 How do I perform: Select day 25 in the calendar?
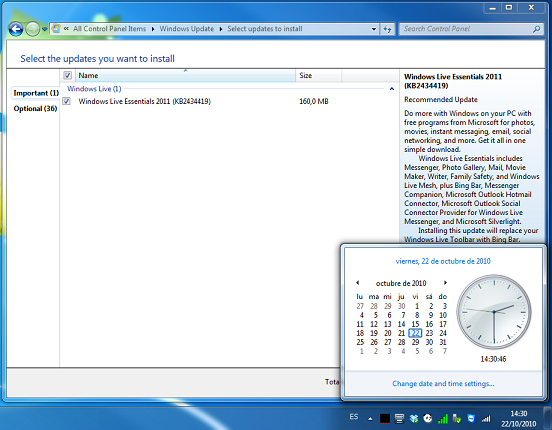point(360,342)
